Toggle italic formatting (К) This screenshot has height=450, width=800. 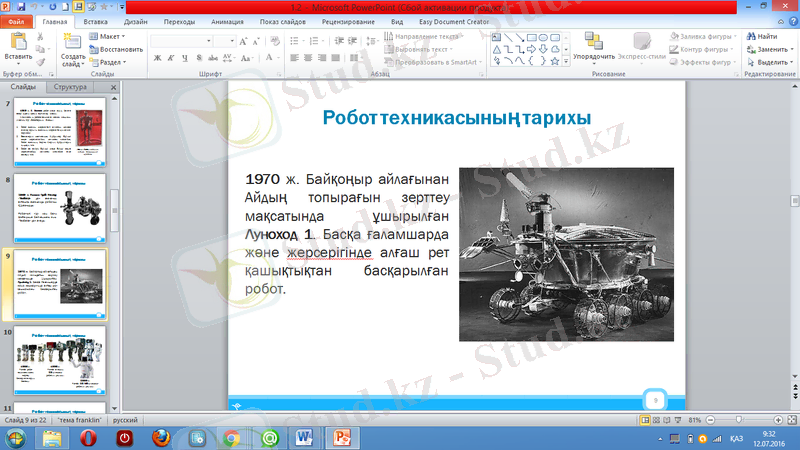point(171,59)
